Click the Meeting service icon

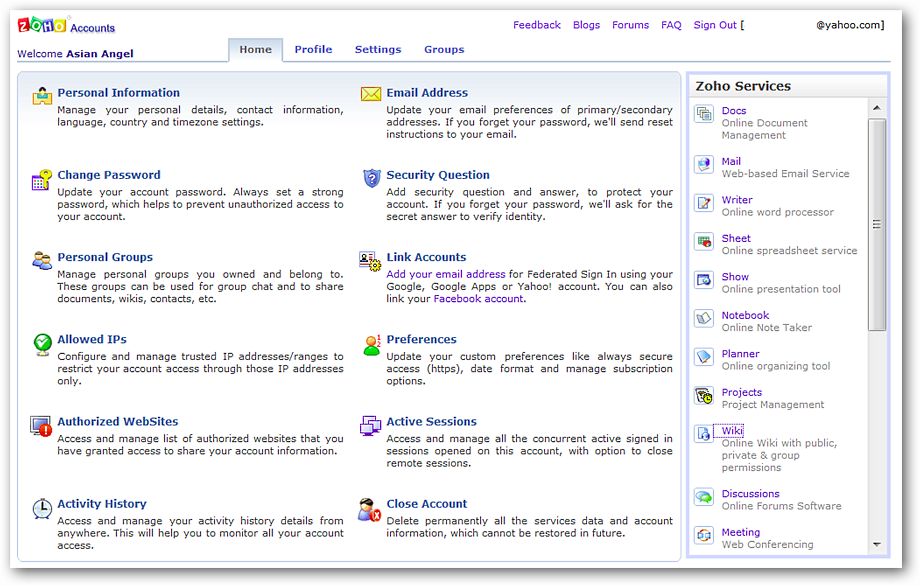coord(703,535)
